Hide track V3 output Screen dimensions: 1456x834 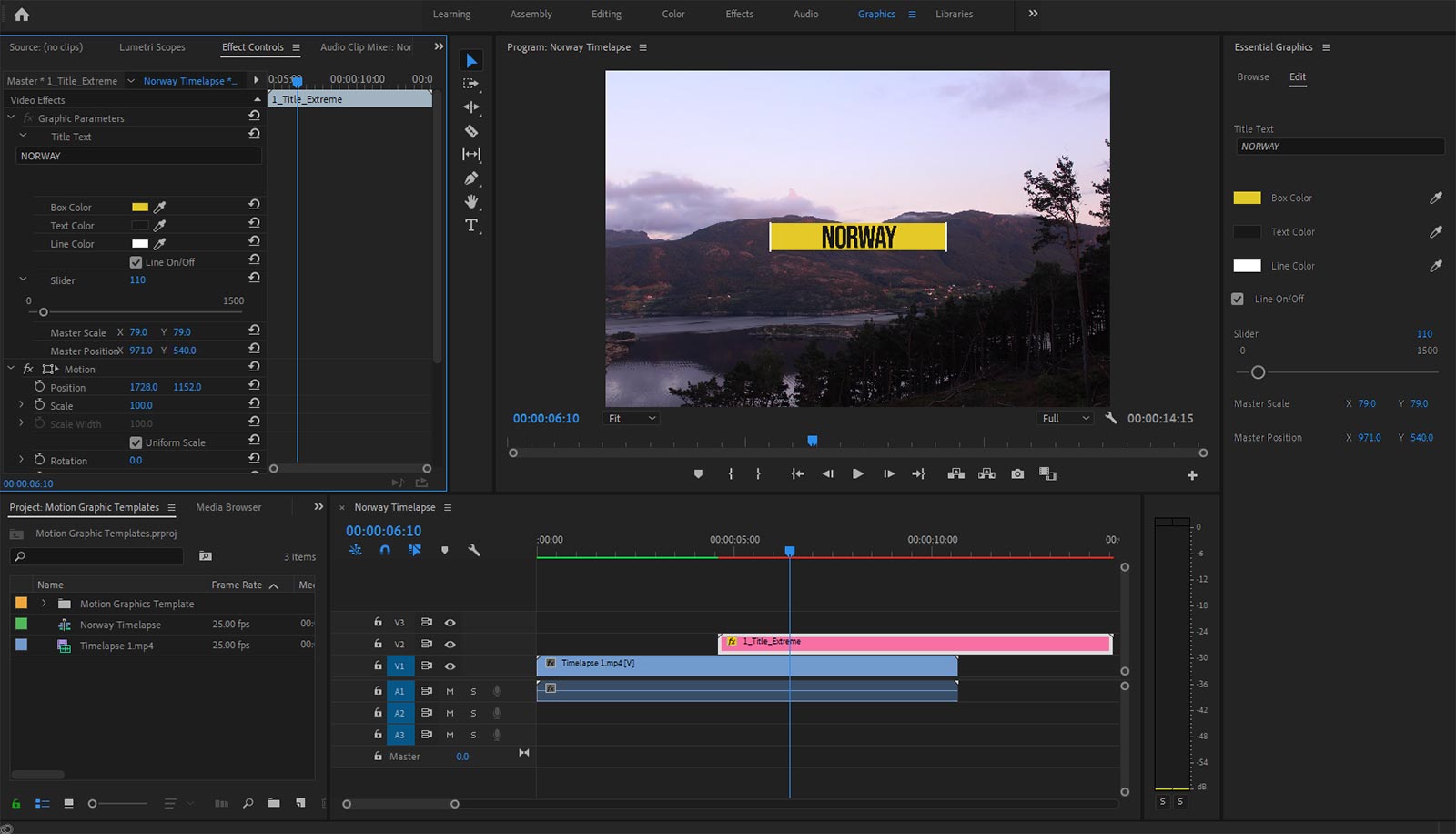(x=450, y=623)
